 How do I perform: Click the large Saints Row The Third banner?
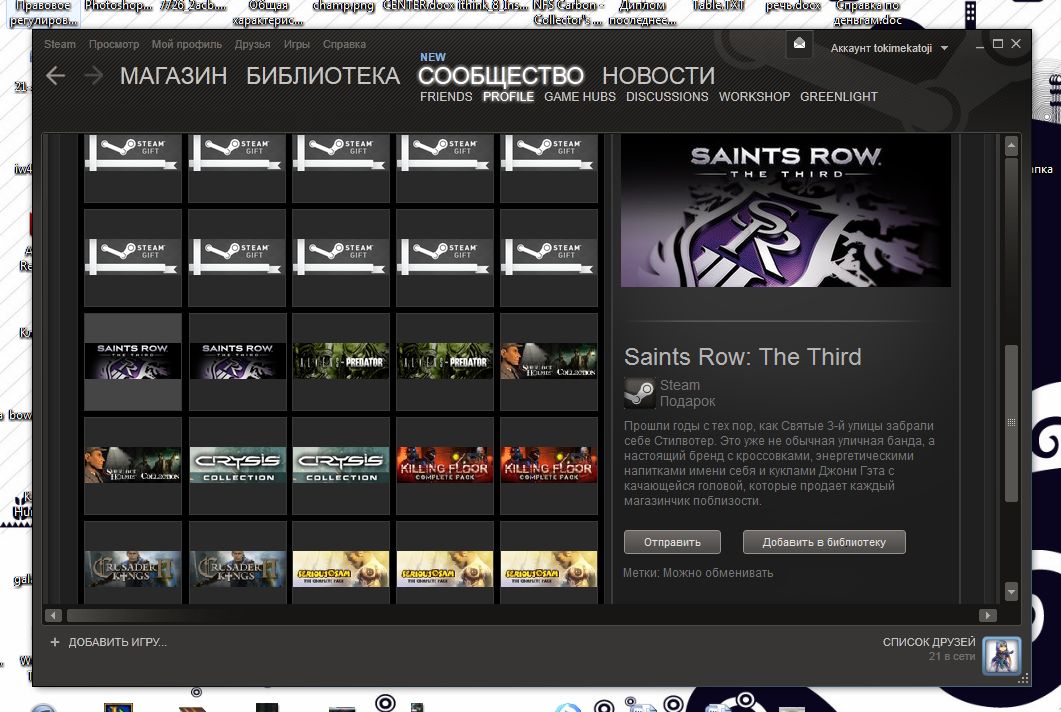[x=786, y=210]
